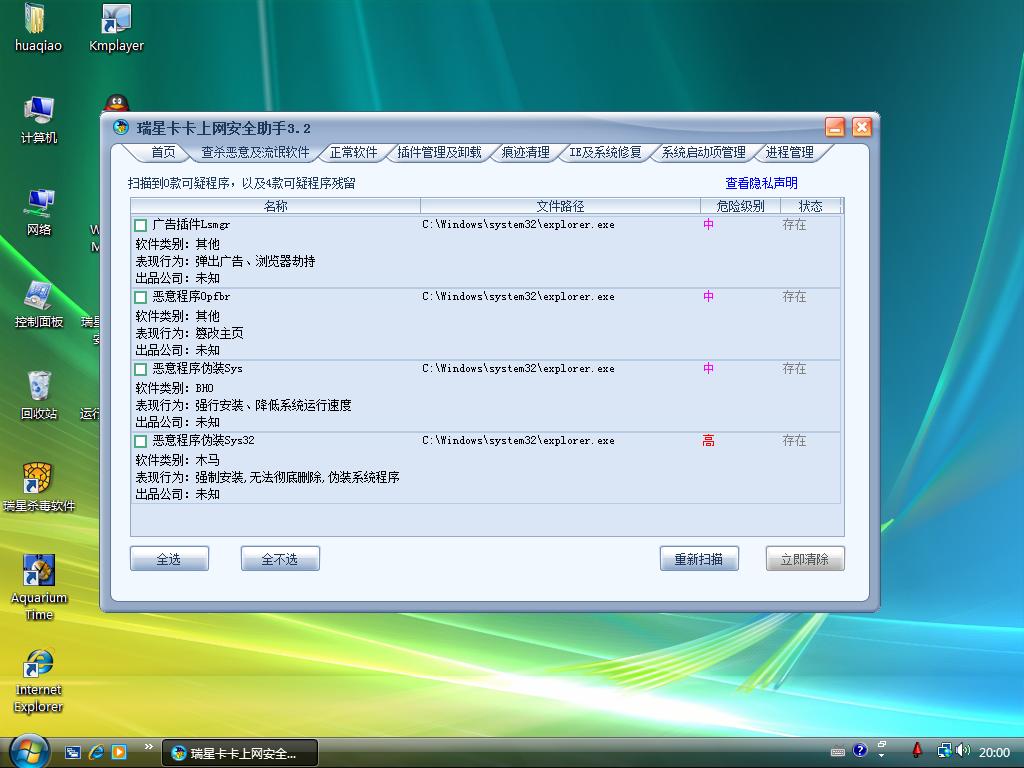
Task: Switch to the 系统启动项管理 tab
Action: tap(703, 152)
